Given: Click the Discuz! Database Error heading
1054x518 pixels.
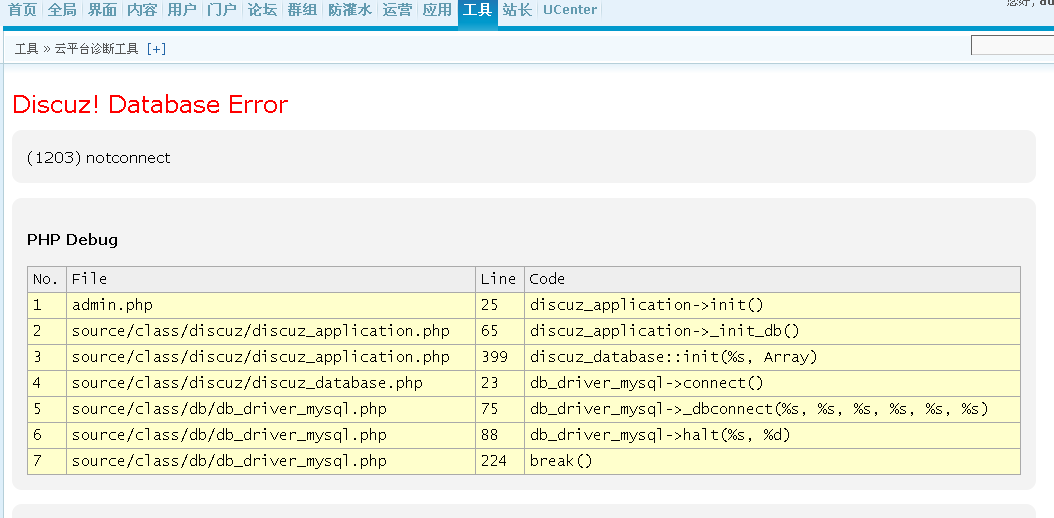Looking at the screenshot, I should (151, 105).
